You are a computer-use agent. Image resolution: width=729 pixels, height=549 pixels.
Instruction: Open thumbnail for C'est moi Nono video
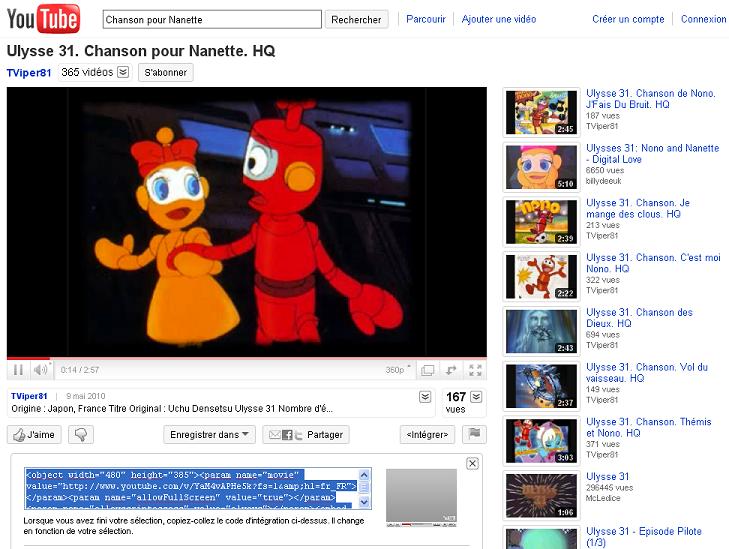541,277
